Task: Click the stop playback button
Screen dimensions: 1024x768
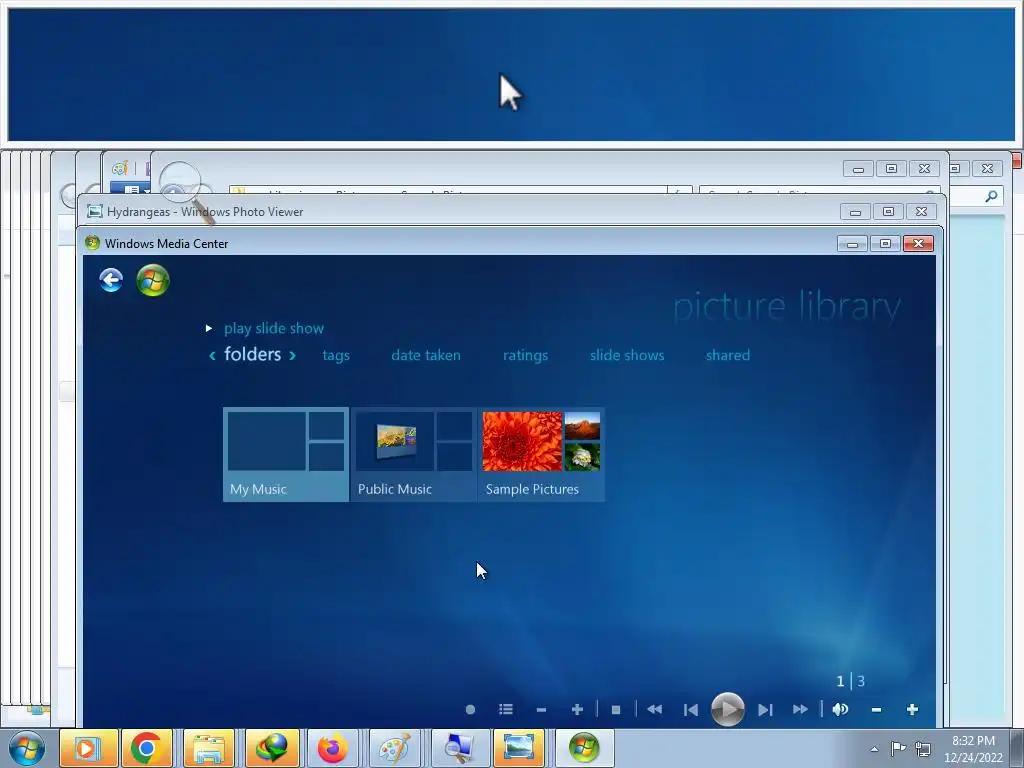Action: [615, 709]
